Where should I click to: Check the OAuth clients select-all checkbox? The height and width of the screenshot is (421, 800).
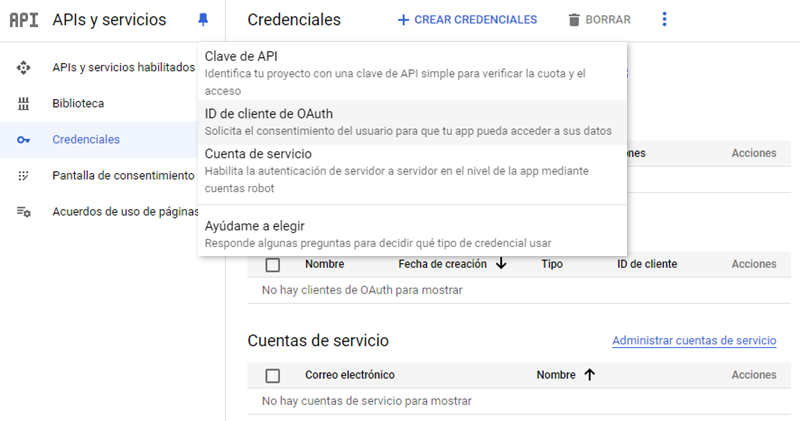click(x=273, y=265)
